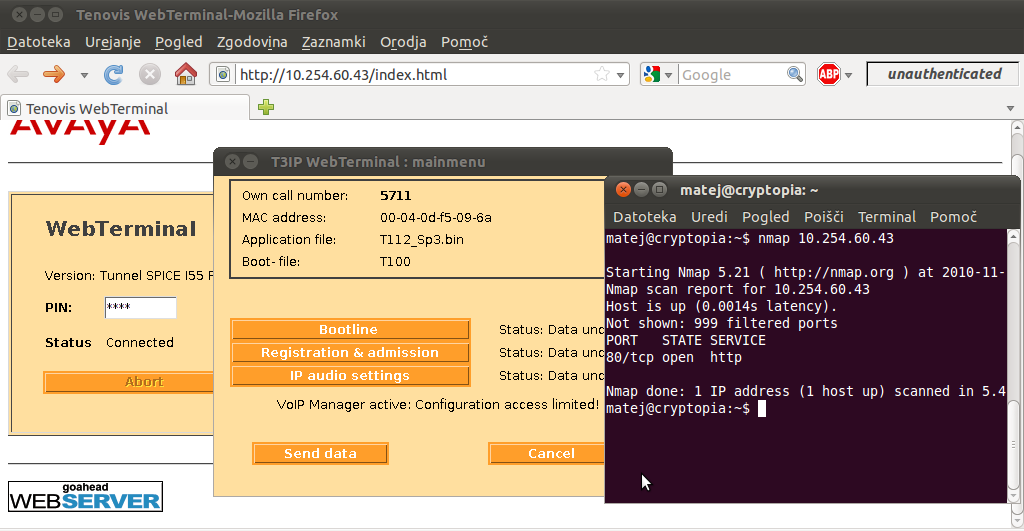Screen dimensions: 1024x531
Task: Click site identity icon in address bar
Action: pyautogui.click(x=223, y=74)
